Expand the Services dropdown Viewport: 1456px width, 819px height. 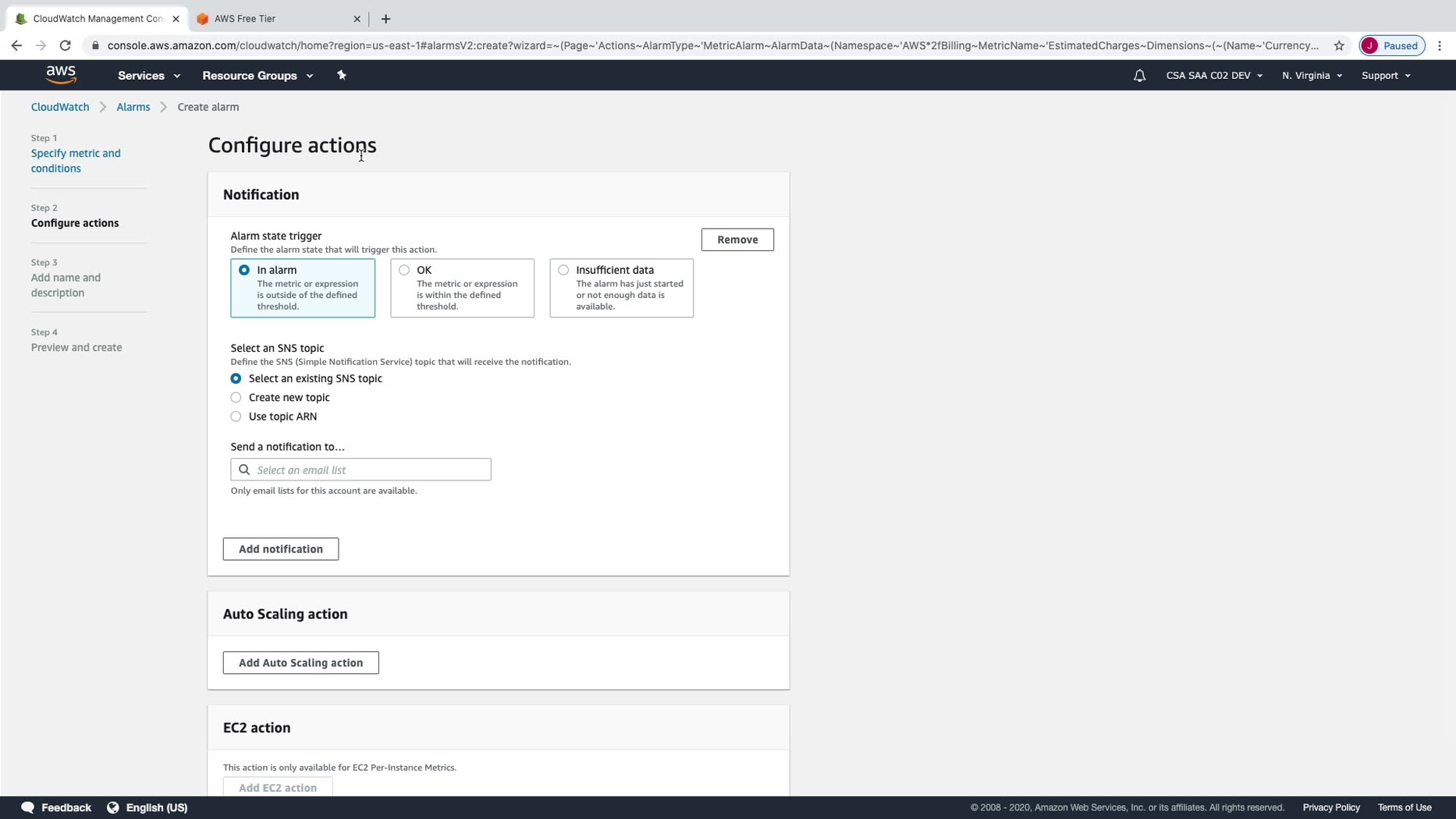149,76
